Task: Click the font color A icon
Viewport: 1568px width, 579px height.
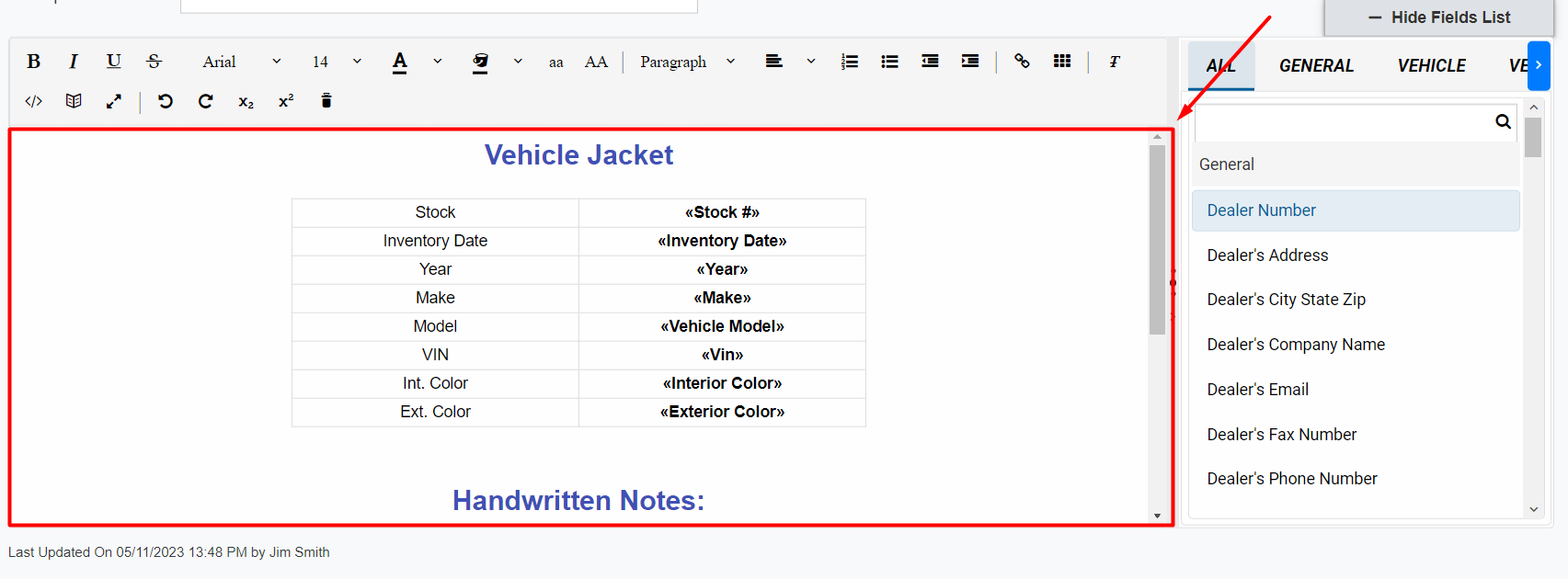Action: click(x=399, y=62)
